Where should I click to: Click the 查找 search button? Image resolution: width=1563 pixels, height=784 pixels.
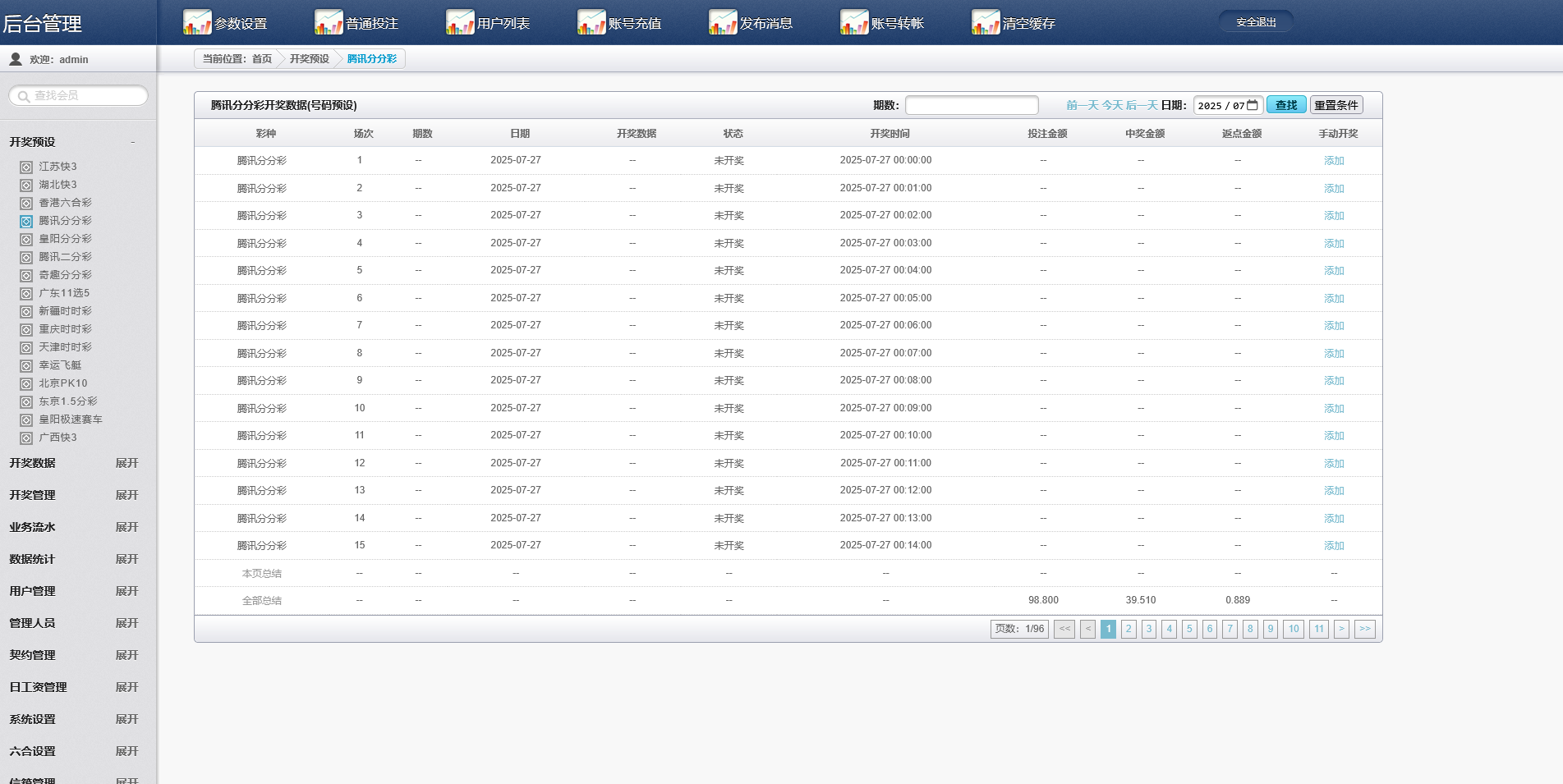tap(1286, 105)
